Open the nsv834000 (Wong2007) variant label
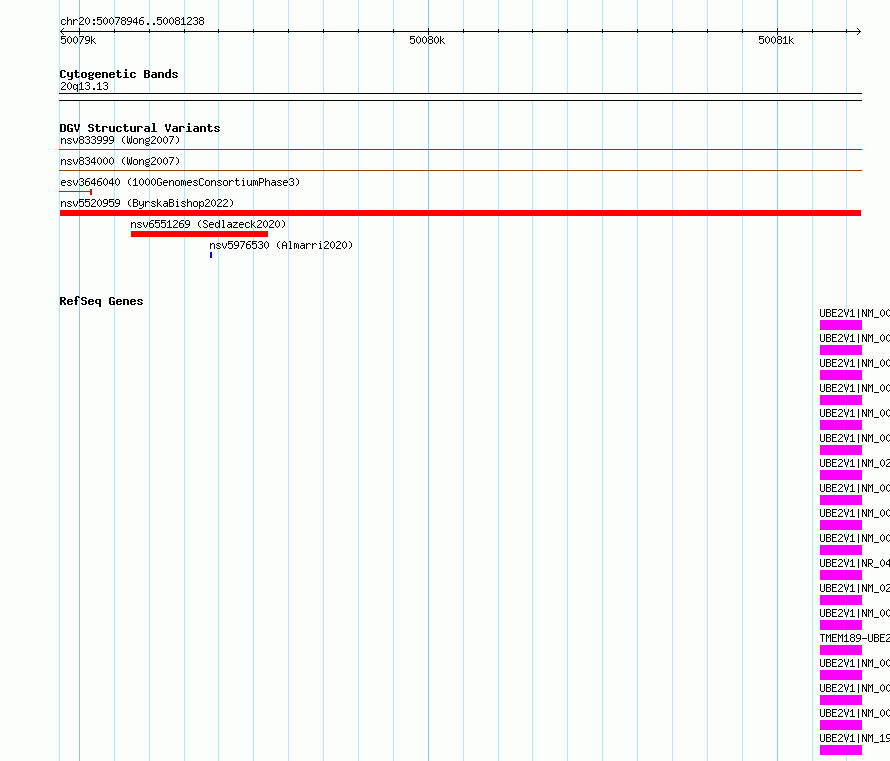 point(120,161)
